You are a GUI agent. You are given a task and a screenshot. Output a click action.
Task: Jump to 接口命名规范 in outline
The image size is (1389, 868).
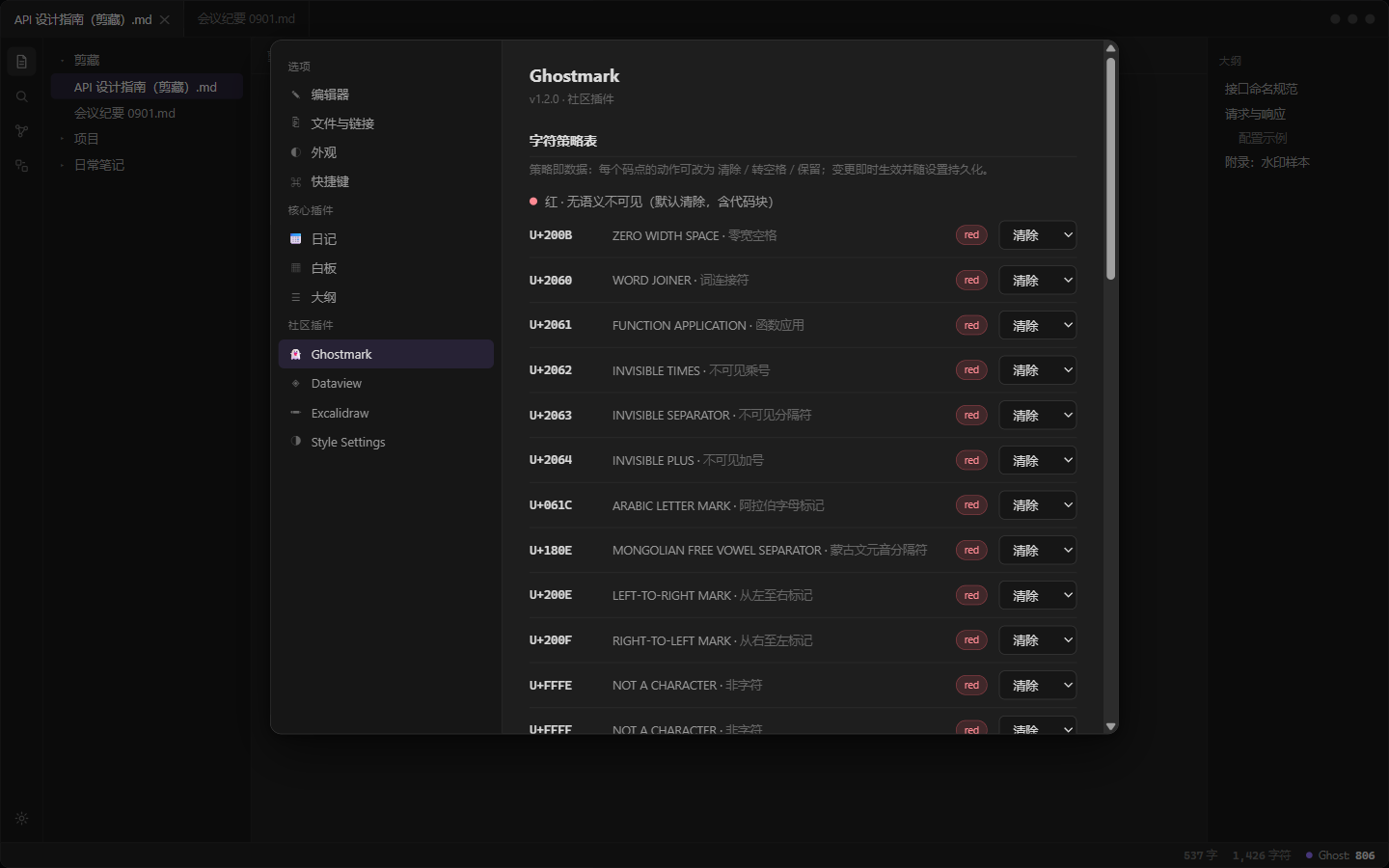point(1261,89)
